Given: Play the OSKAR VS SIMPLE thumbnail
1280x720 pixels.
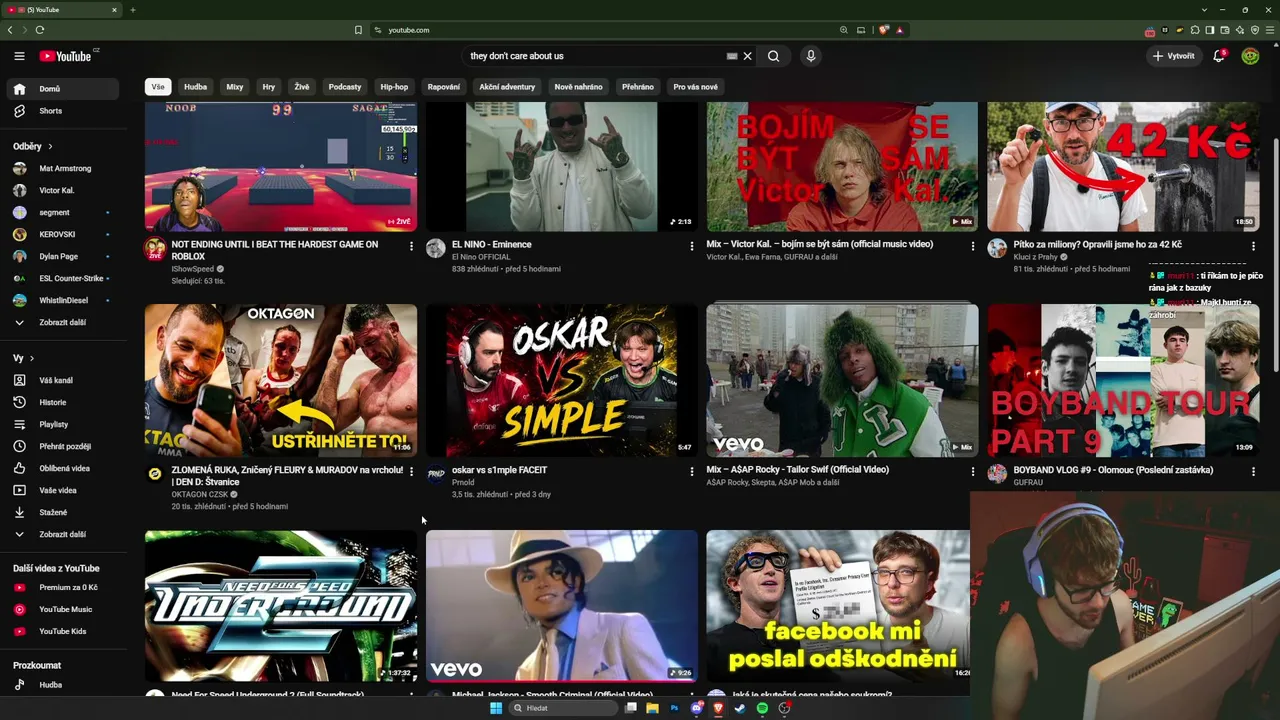Looking at the screenshot, I should (x=562, y=380).
